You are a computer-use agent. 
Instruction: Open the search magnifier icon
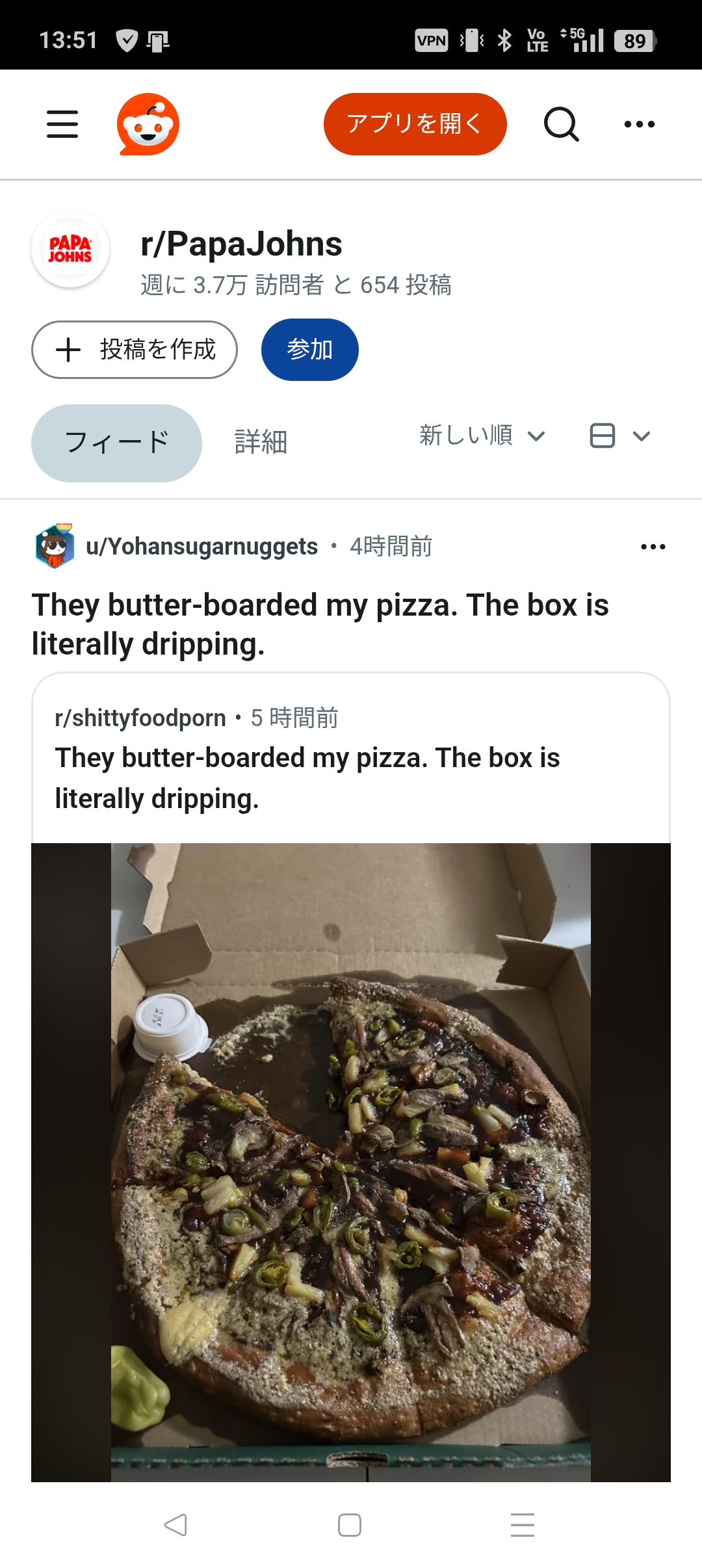[x=561, y=124]
